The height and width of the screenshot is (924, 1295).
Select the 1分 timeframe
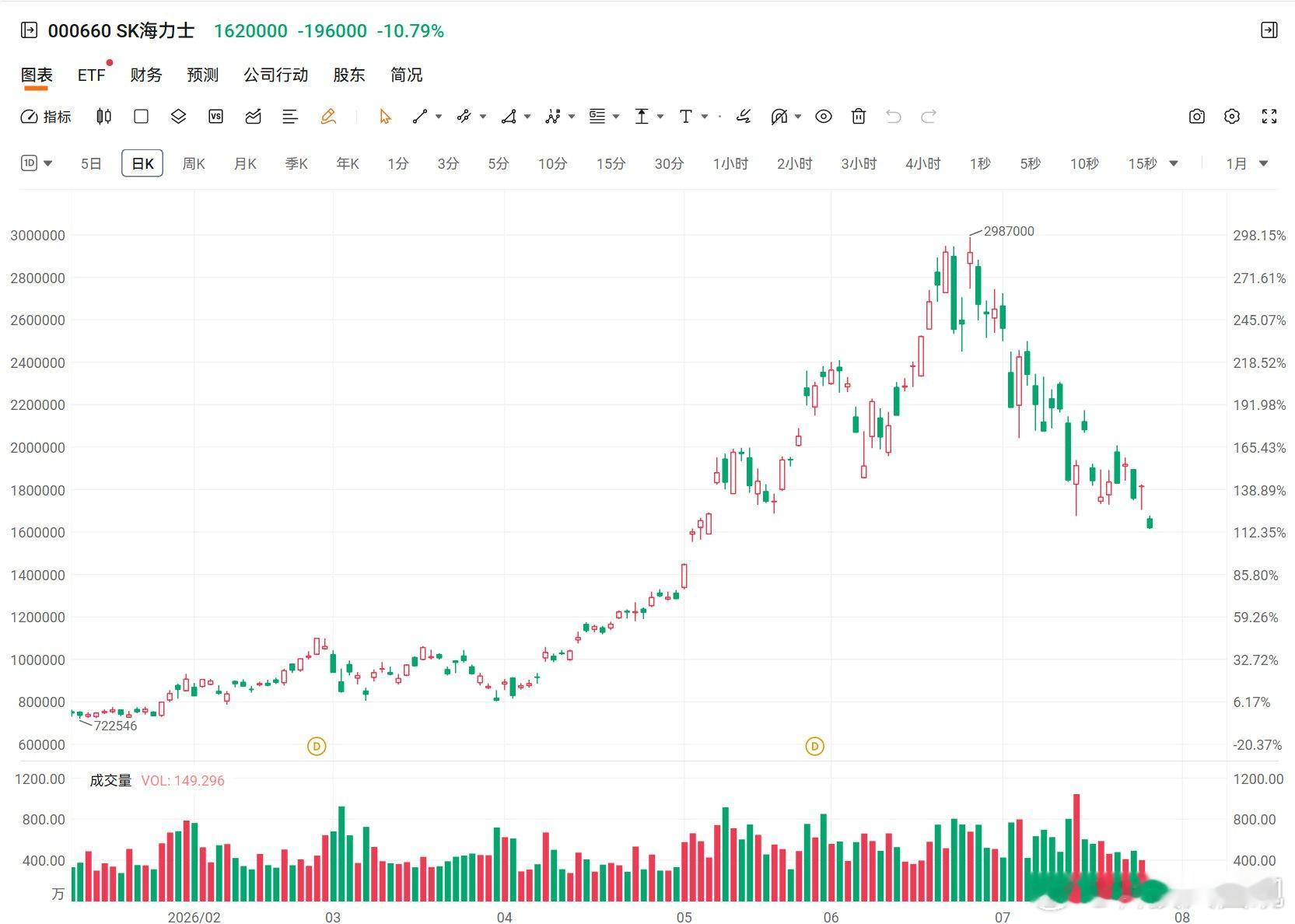click(x=398, y=163)
